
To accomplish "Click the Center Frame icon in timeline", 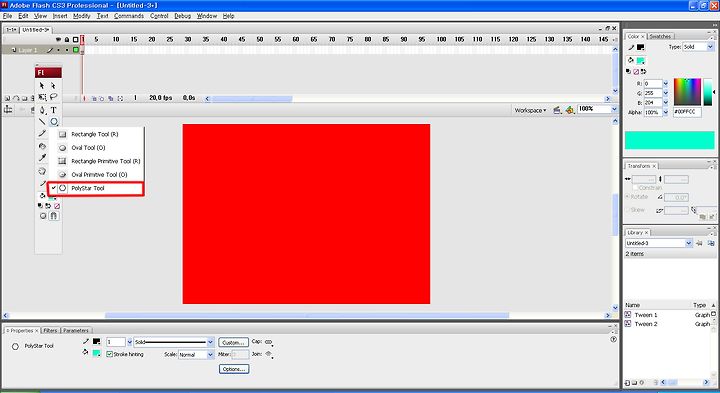I will [84, 98].
